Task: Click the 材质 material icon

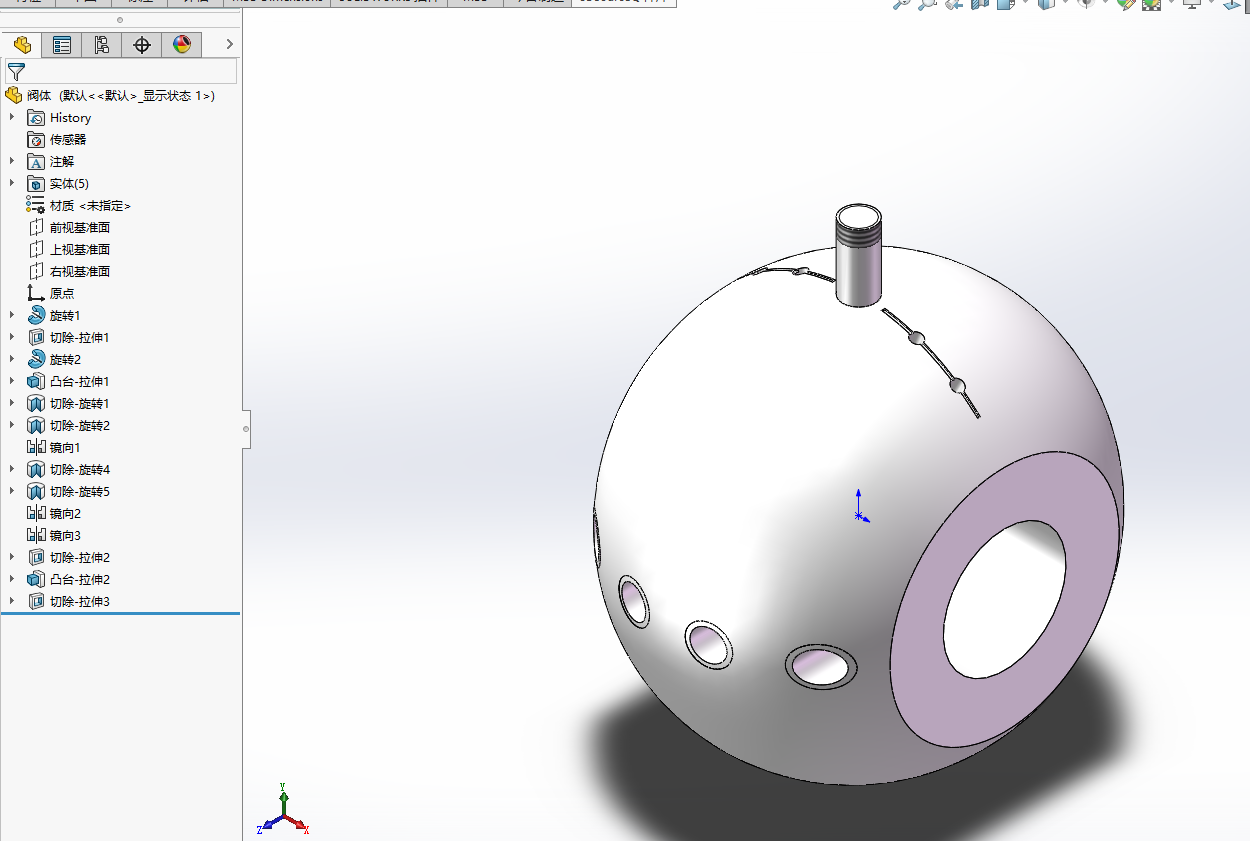Action: (x=36, y=206)
